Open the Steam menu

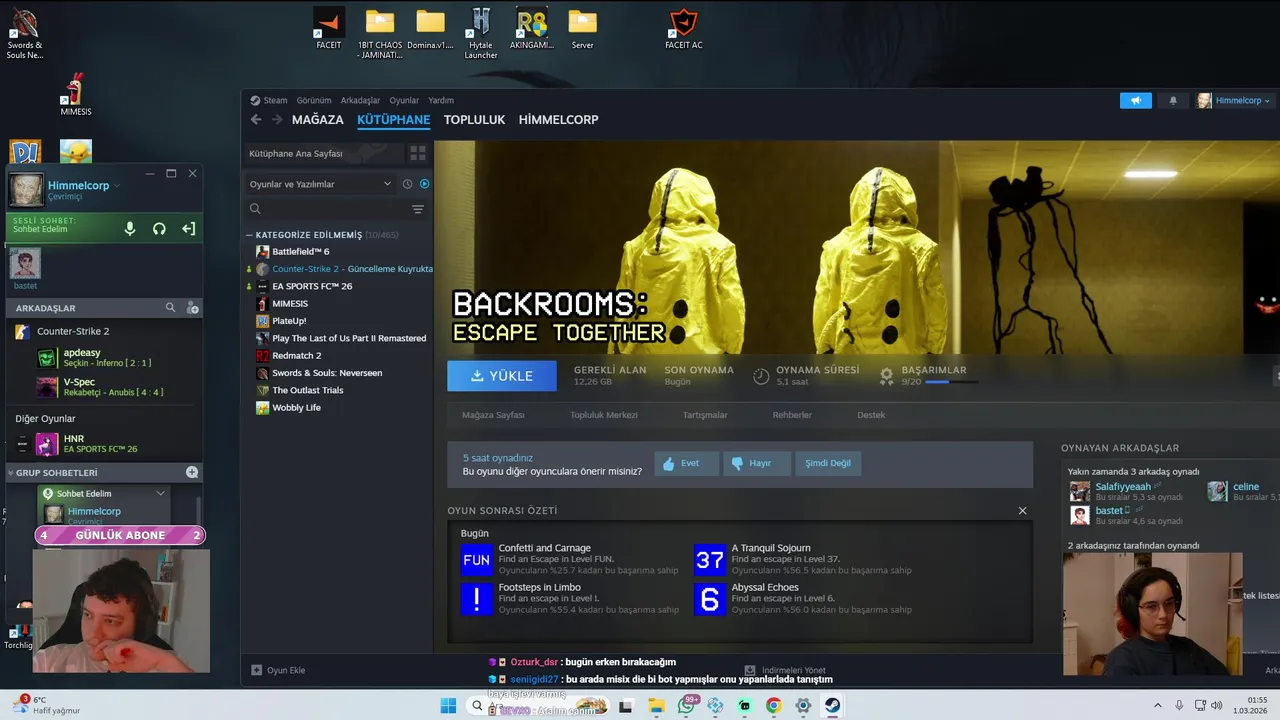[x=269, y=100]
